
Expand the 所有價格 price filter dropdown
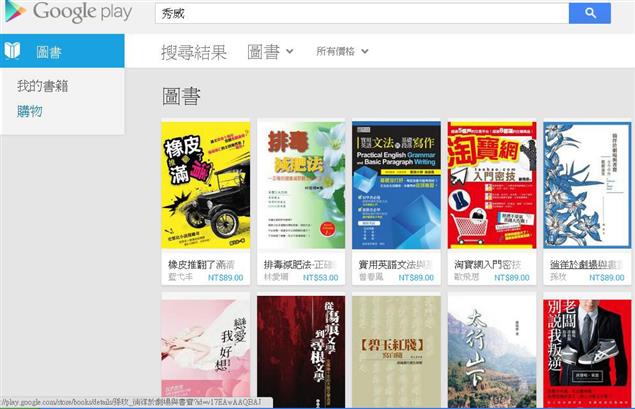pyautogui.click(x=342, y=51)
